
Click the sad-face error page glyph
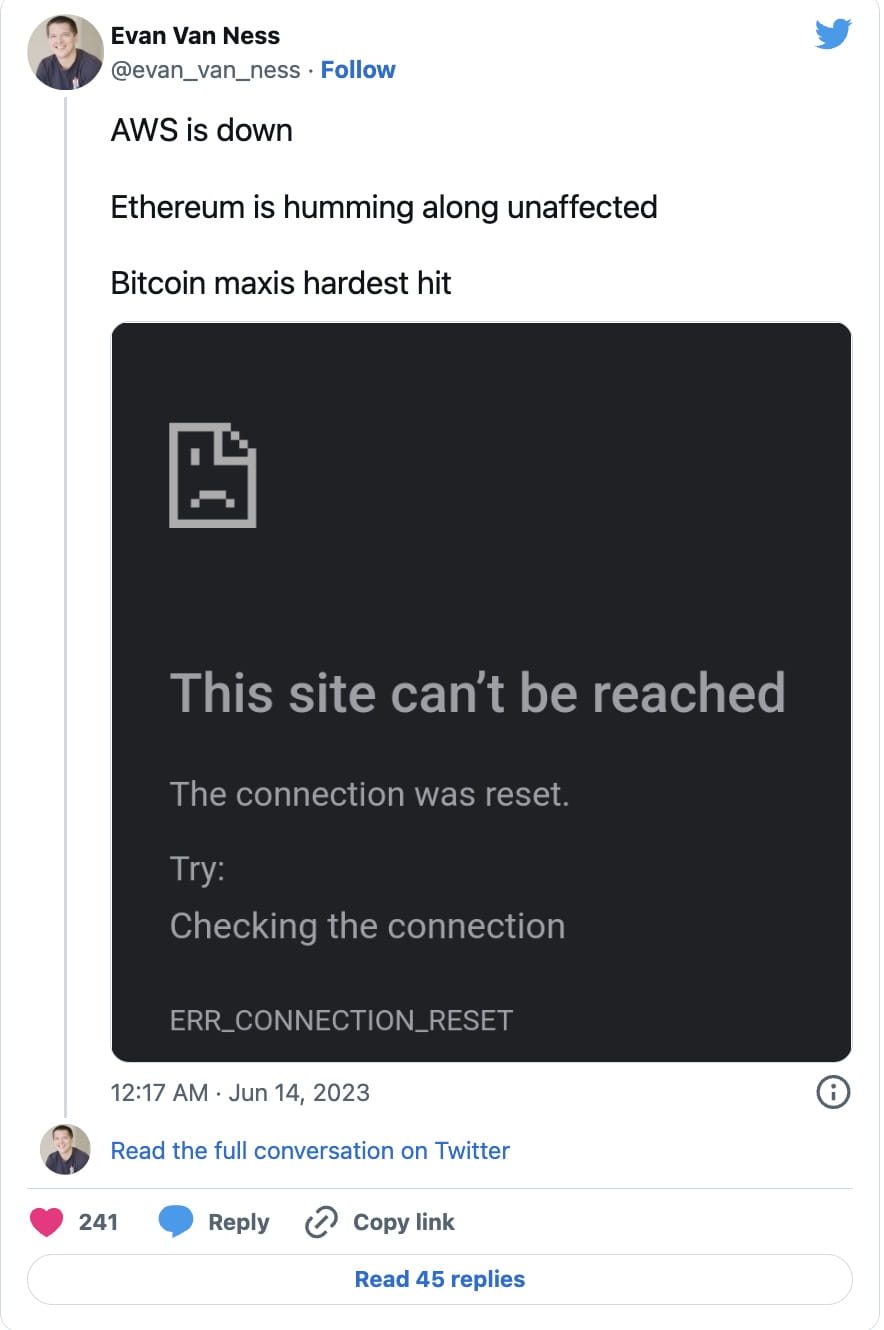pos(213,475)
